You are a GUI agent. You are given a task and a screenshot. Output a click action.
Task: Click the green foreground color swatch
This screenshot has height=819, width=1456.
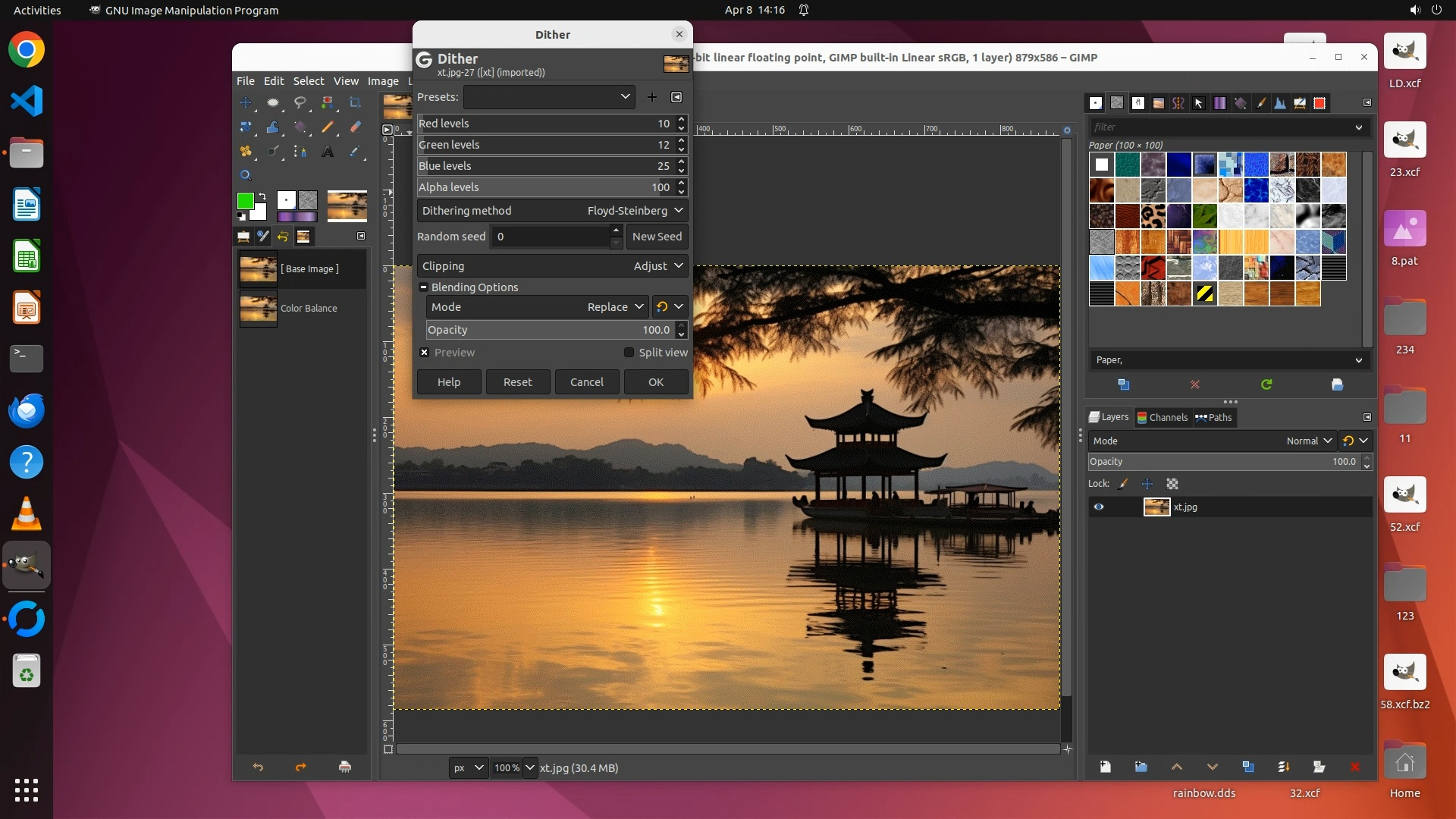pos(245,201)
